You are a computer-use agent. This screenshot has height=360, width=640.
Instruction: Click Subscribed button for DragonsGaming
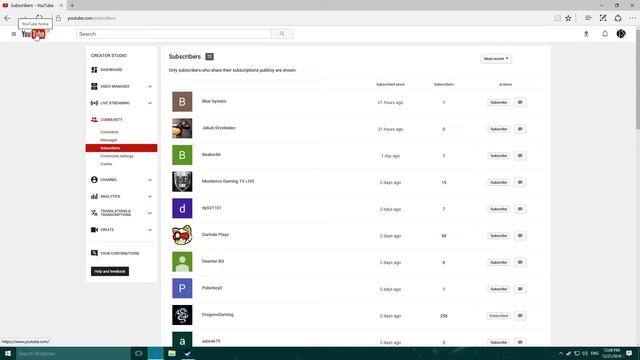[498, 316]
